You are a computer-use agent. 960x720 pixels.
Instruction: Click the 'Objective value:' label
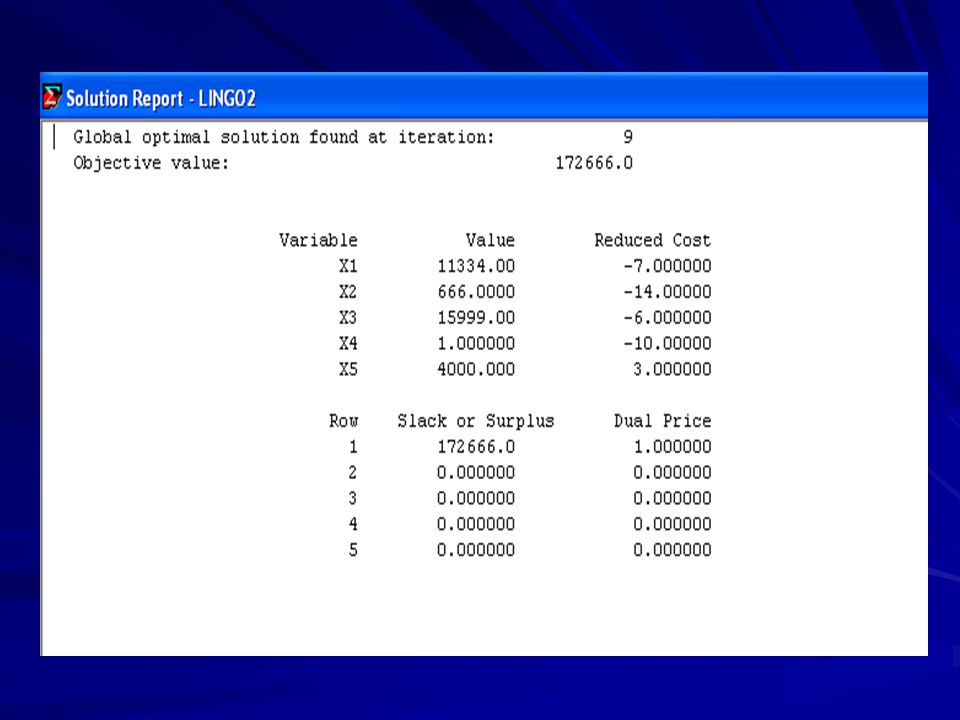[x=151, y=163]
